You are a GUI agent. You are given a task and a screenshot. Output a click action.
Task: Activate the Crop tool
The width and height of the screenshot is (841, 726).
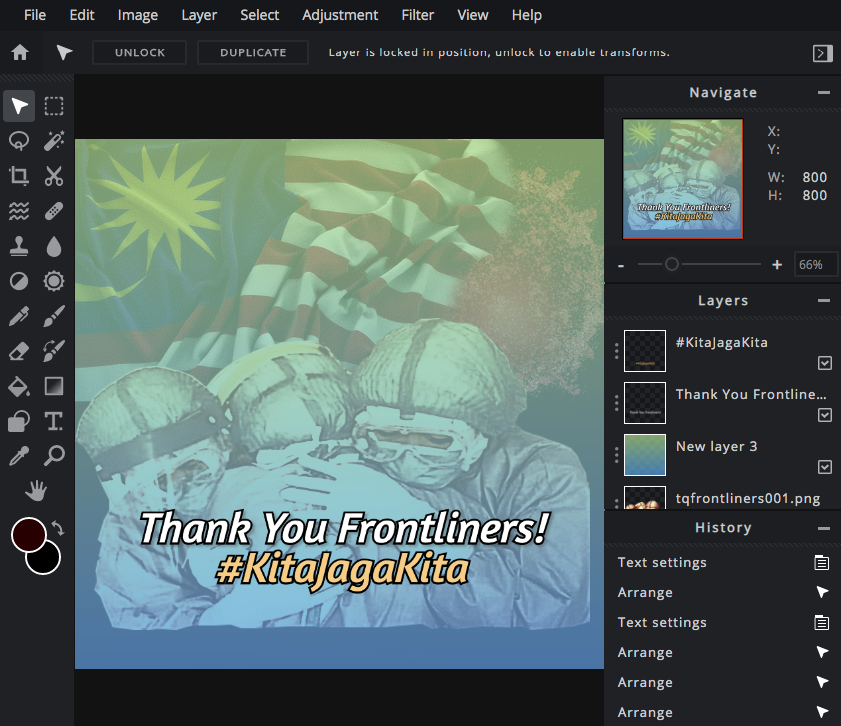[x=19, y=176]
